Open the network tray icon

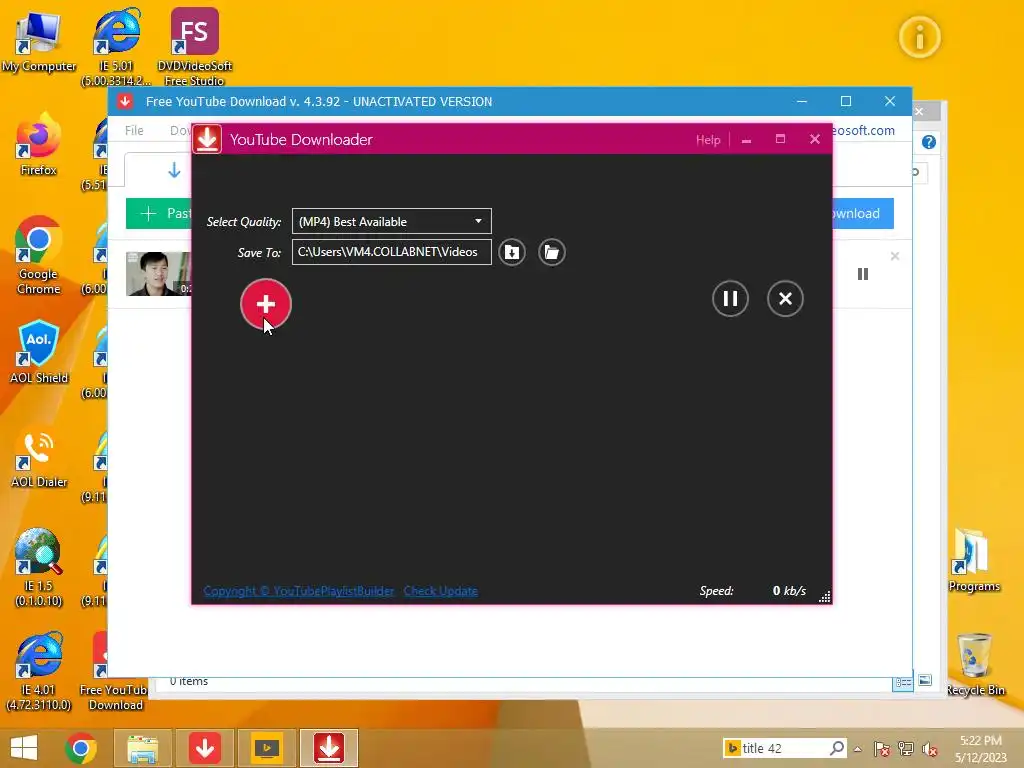click(906, 749)
